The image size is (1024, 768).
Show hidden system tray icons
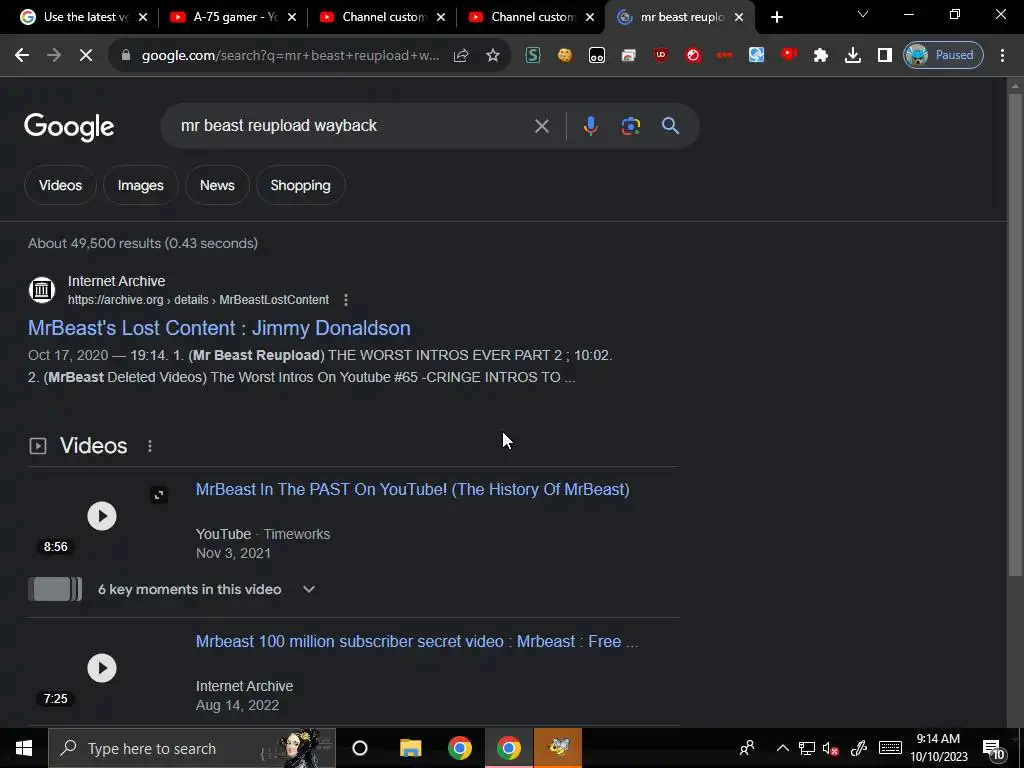(782, 748)
